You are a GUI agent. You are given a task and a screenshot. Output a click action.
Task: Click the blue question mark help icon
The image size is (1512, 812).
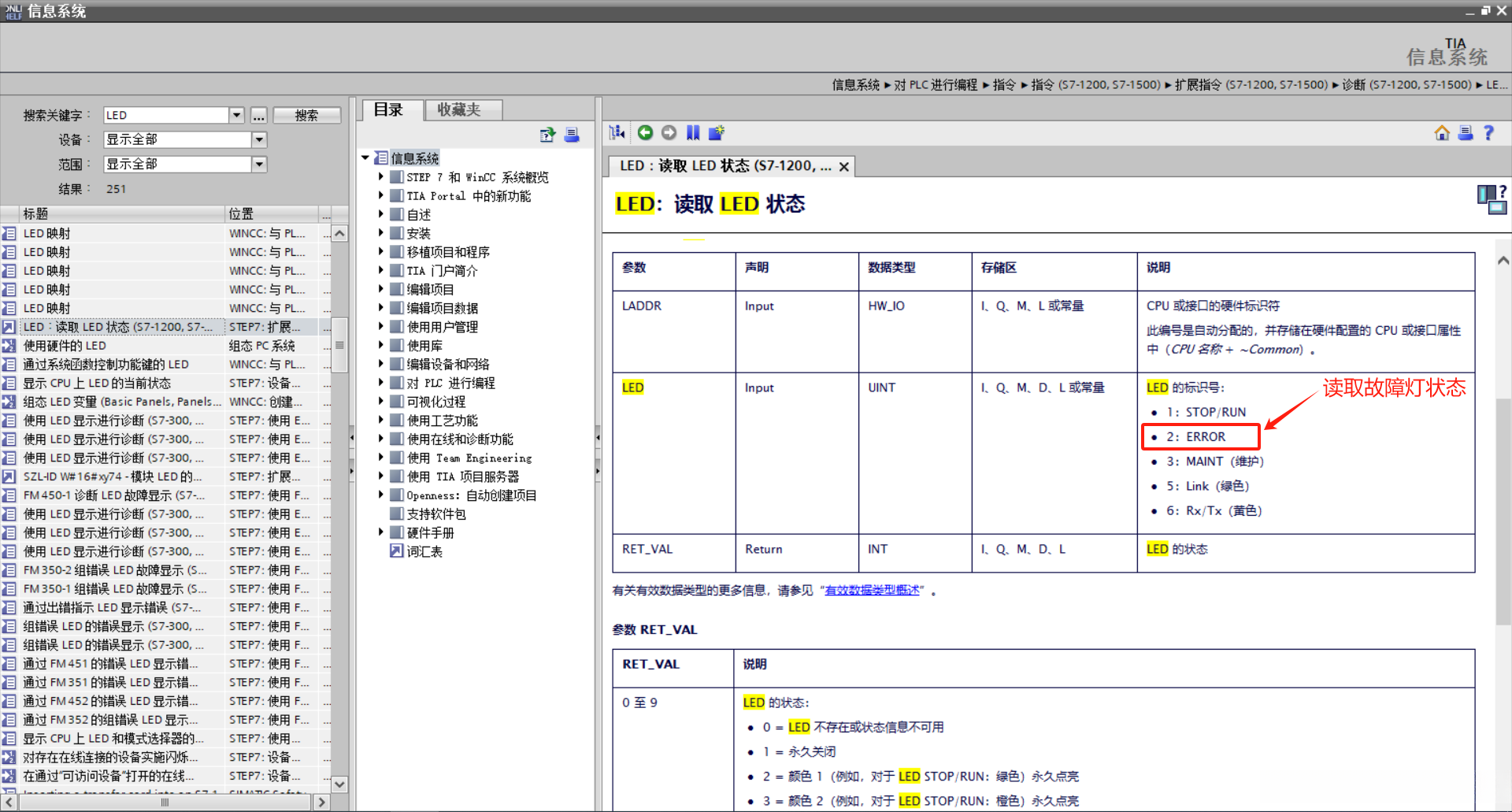tap(1488, 133)
